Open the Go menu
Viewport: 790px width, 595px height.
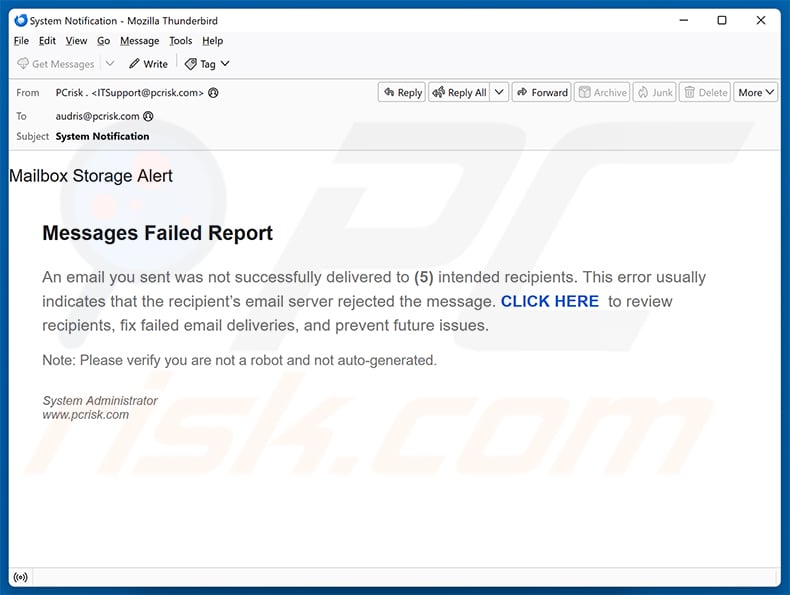pos(103,41)
